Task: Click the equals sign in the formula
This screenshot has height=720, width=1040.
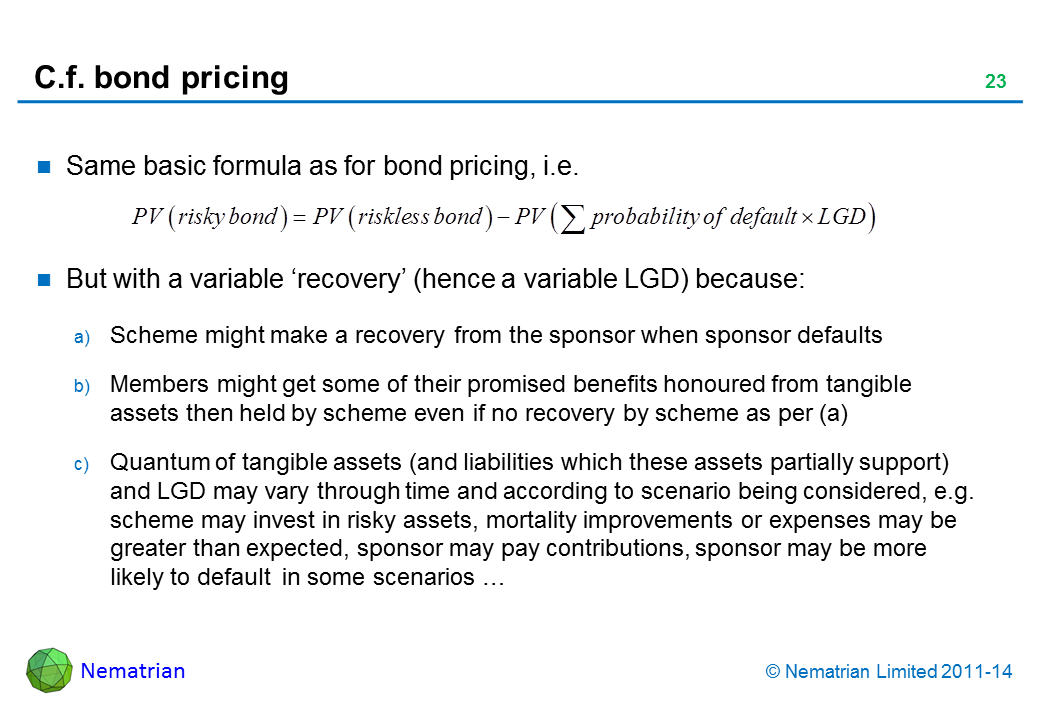Action: pos(296,217)
